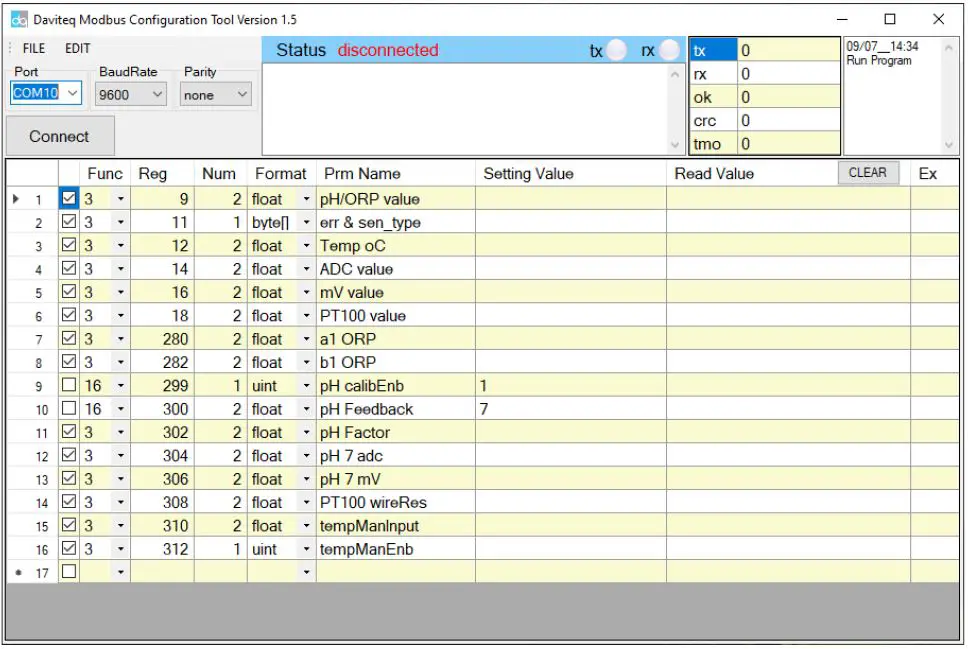This screenshot has width=968, height=649.
Task: Open the Format dropdown for Temp oC
Action: pos(306,246)
